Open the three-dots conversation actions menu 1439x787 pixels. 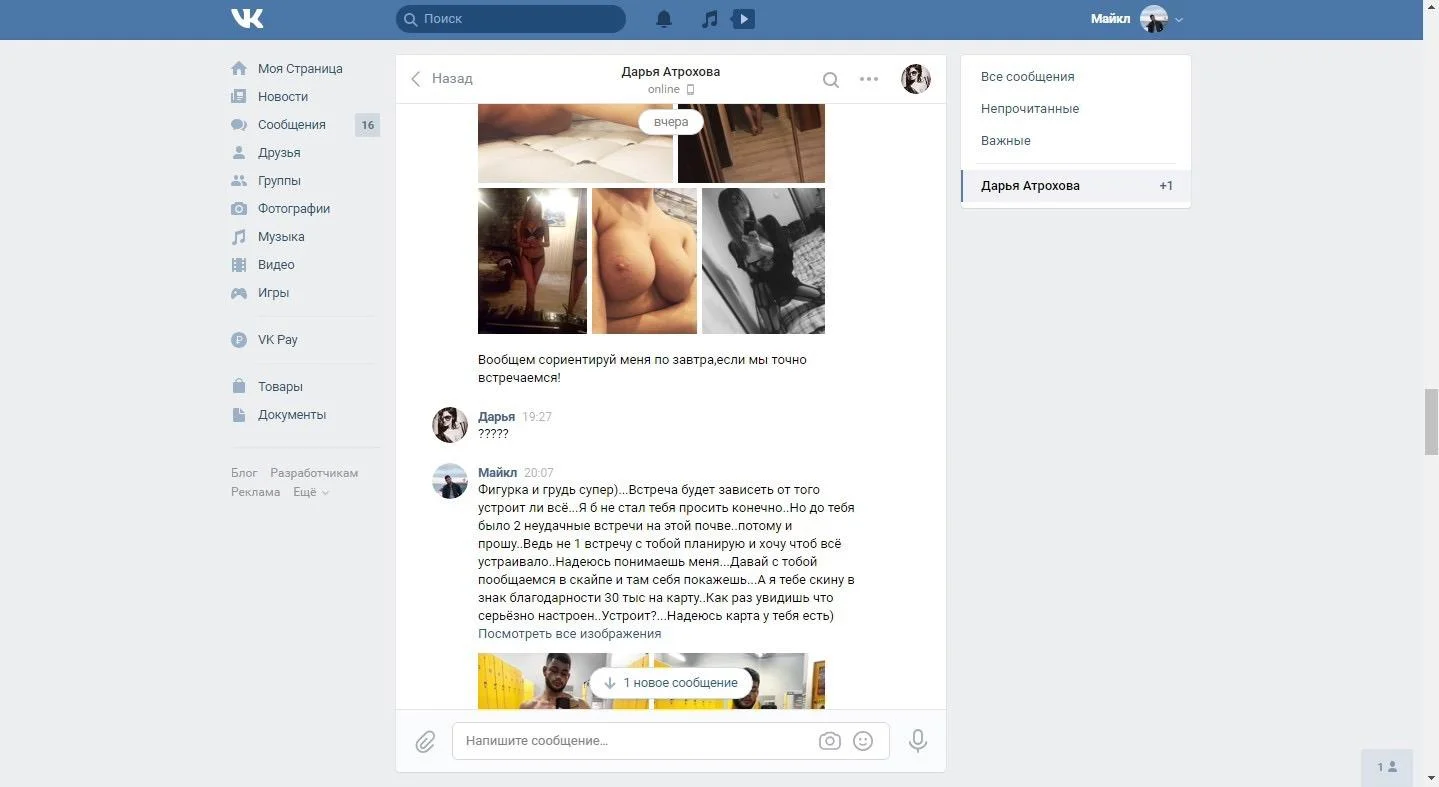(869, 80)
